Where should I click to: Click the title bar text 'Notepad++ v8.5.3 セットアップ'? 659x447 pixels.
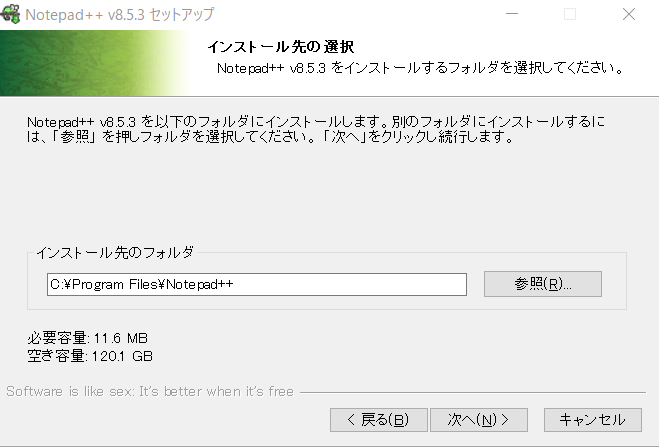(120, 15)
